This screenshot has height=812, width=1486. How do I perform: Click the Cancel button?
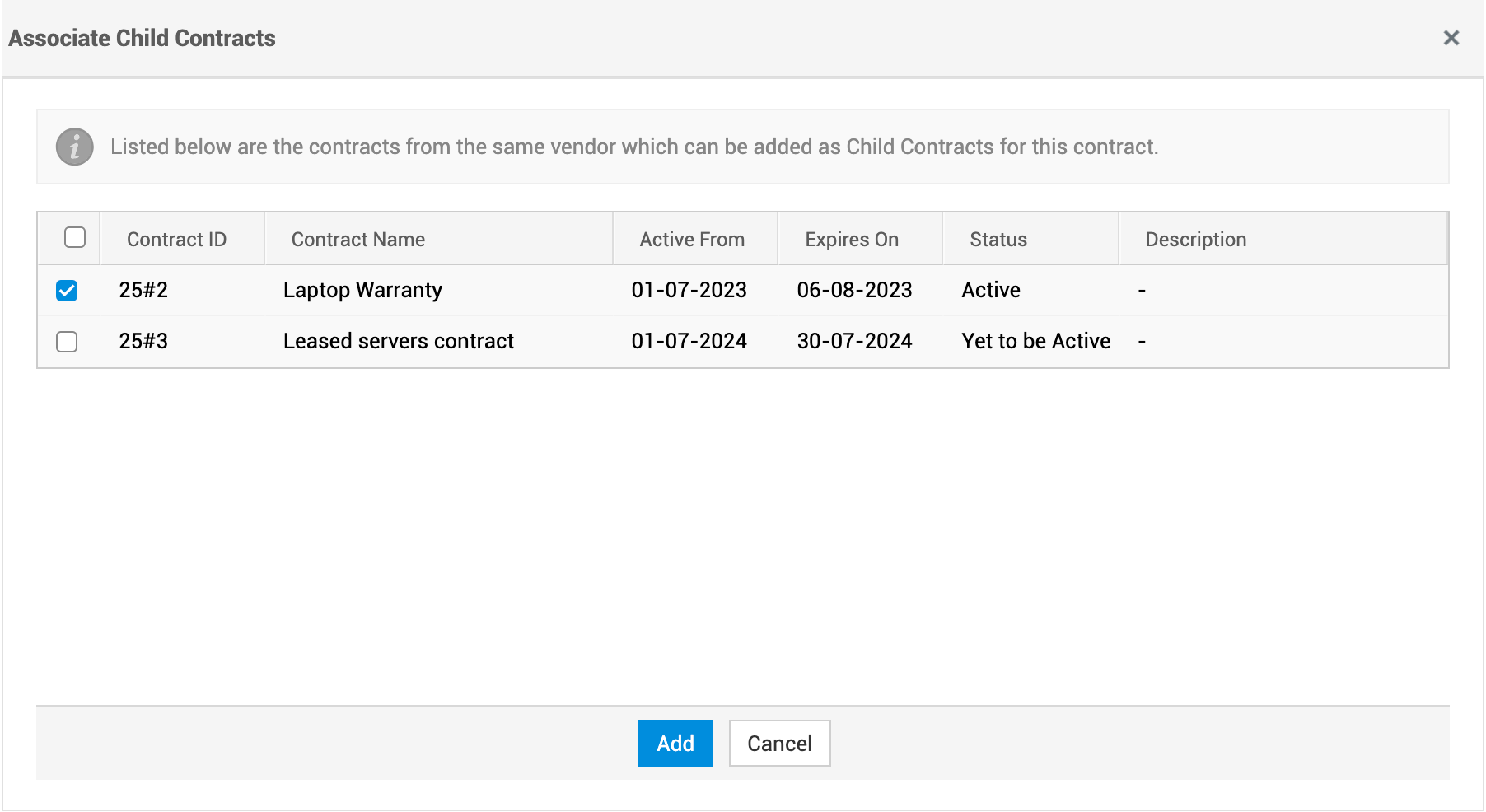[x=779, y=744]
